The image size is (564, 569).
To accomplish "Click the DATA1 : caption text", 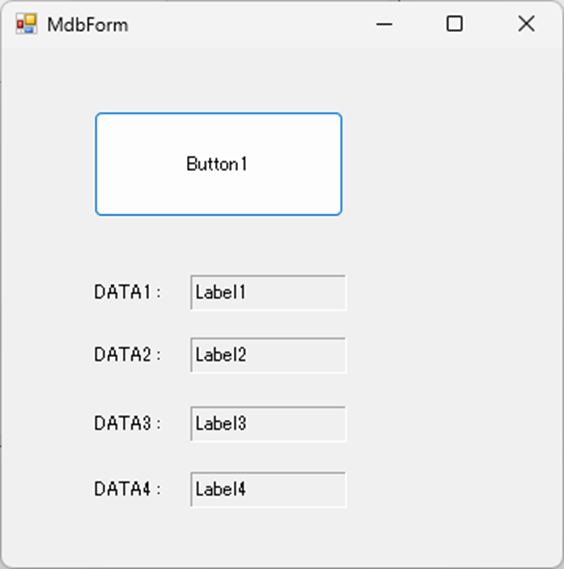I will coord(127,292).
